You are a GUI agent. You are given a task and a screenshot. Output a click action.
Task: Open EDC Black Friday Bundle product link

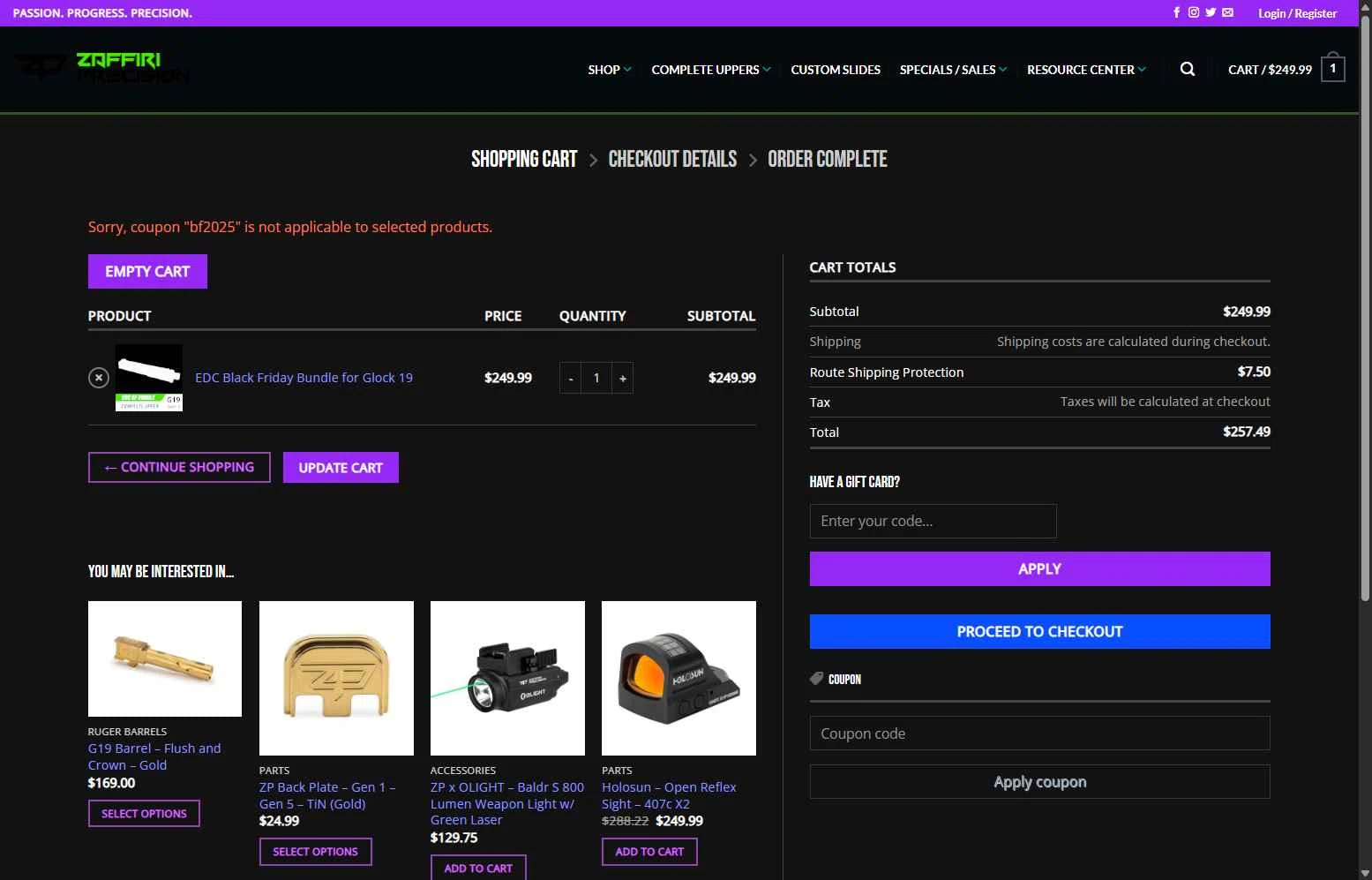[x=304, y=378]
